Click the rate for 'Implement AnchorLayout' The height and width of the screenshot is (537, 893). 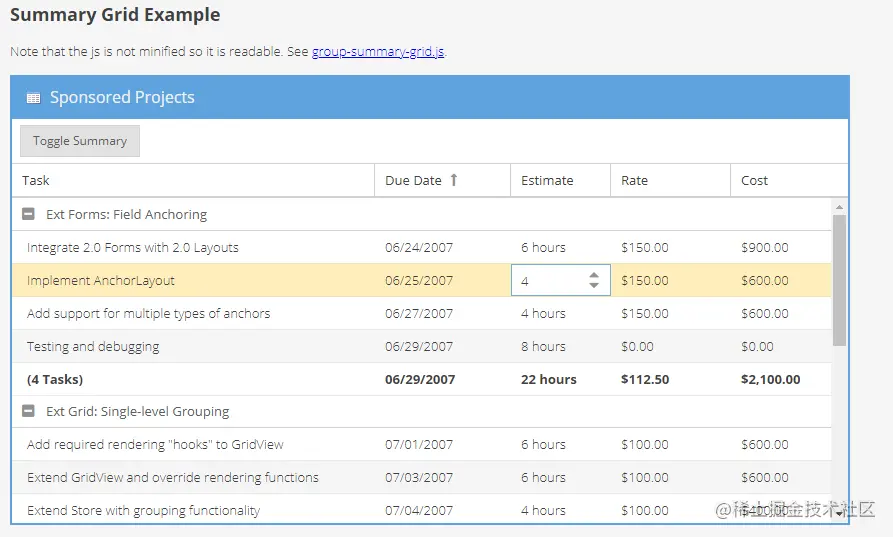(645, 281)
